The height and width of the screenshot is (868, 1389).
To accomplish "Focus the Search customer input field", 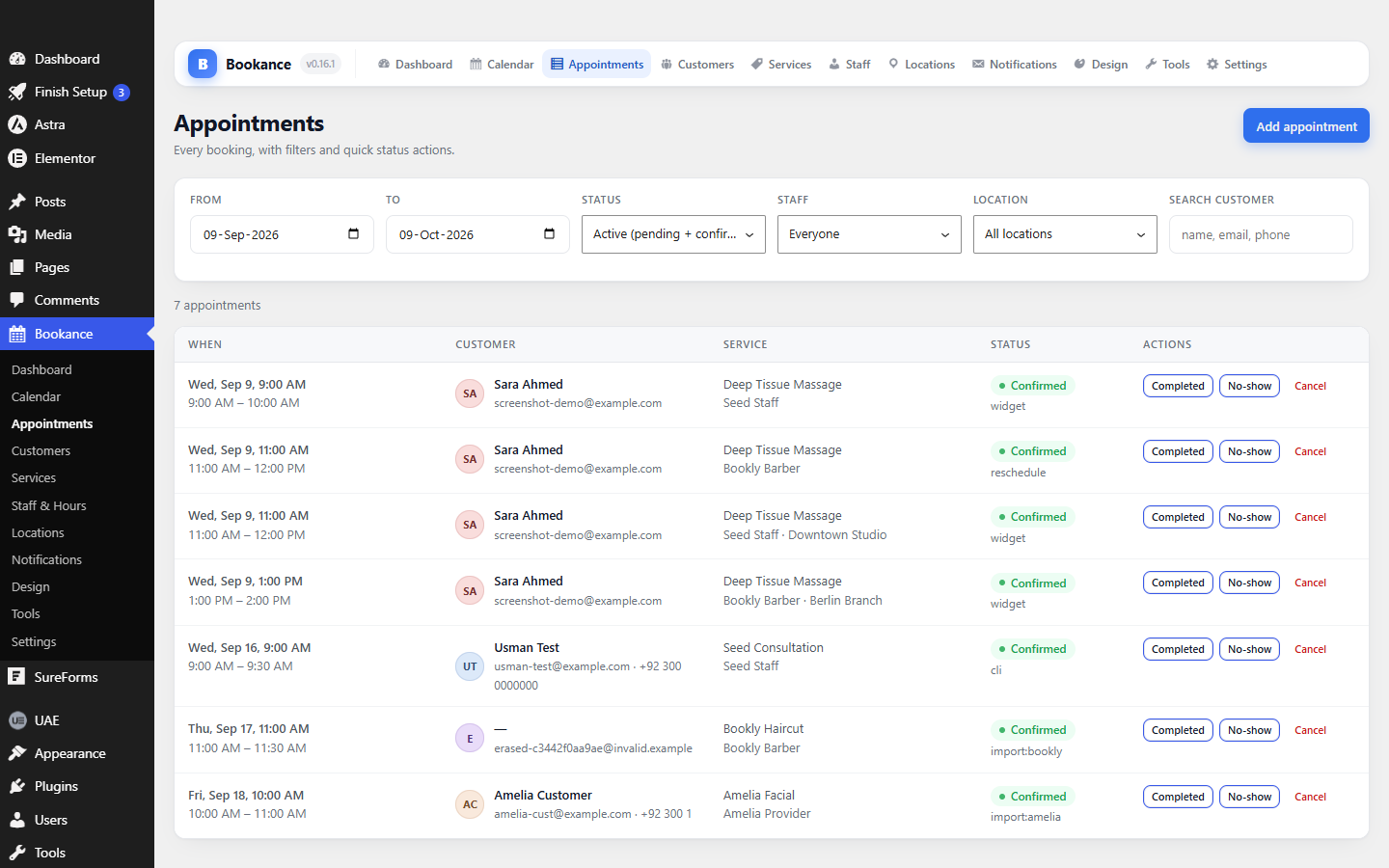I will pyautogui.click(x=1261, y=234).
